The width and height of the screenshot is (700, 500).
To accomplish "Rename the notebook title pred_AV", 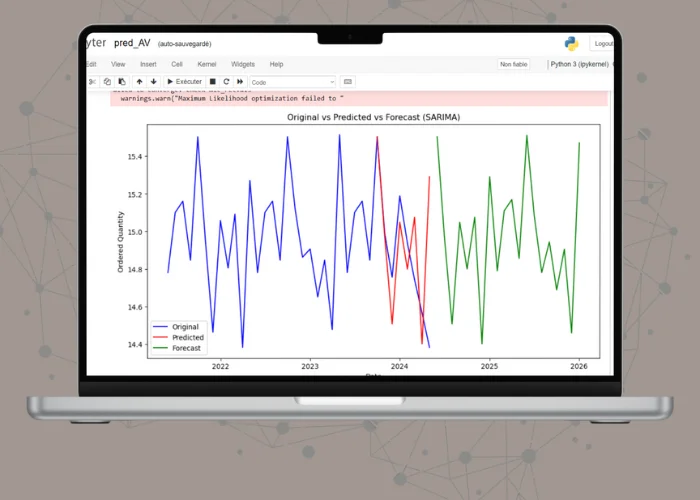I will click(x=131, y=44).
